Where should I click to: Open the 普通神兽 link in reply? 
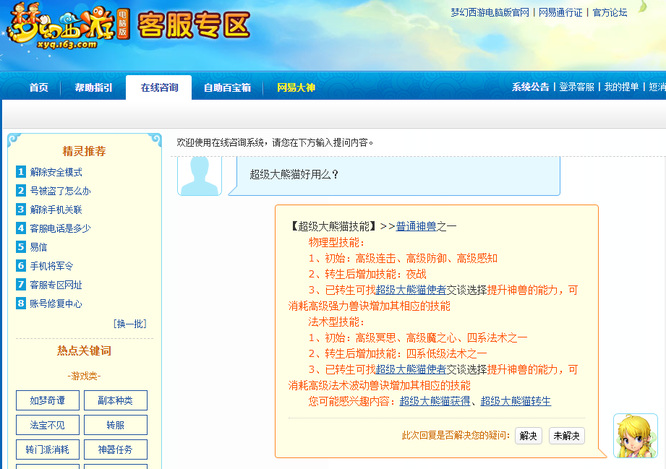pyautogui.click(x=416, y=226)
